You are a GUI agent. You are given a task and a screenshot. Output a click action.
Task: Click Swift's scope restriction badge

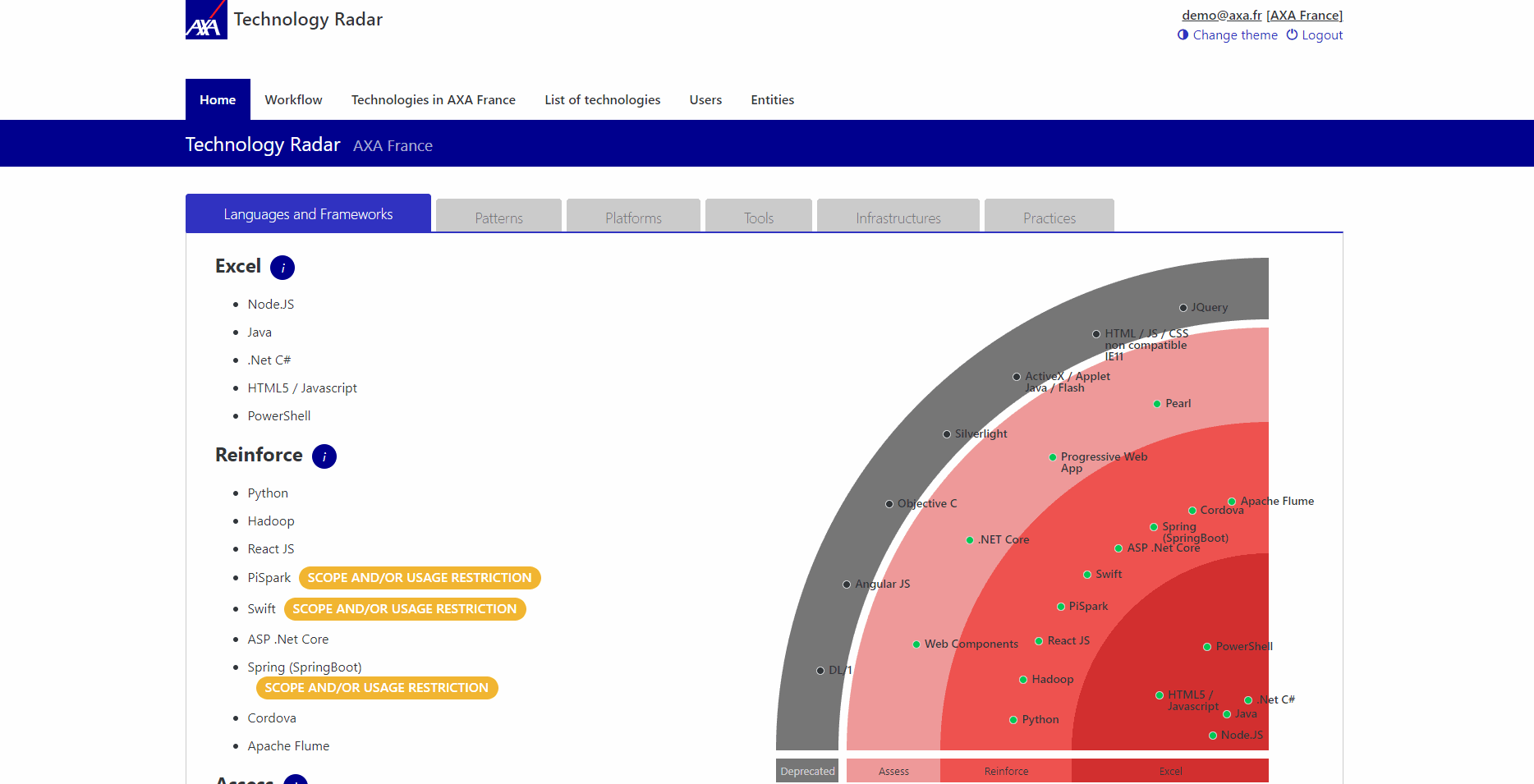tap(405, 609)
